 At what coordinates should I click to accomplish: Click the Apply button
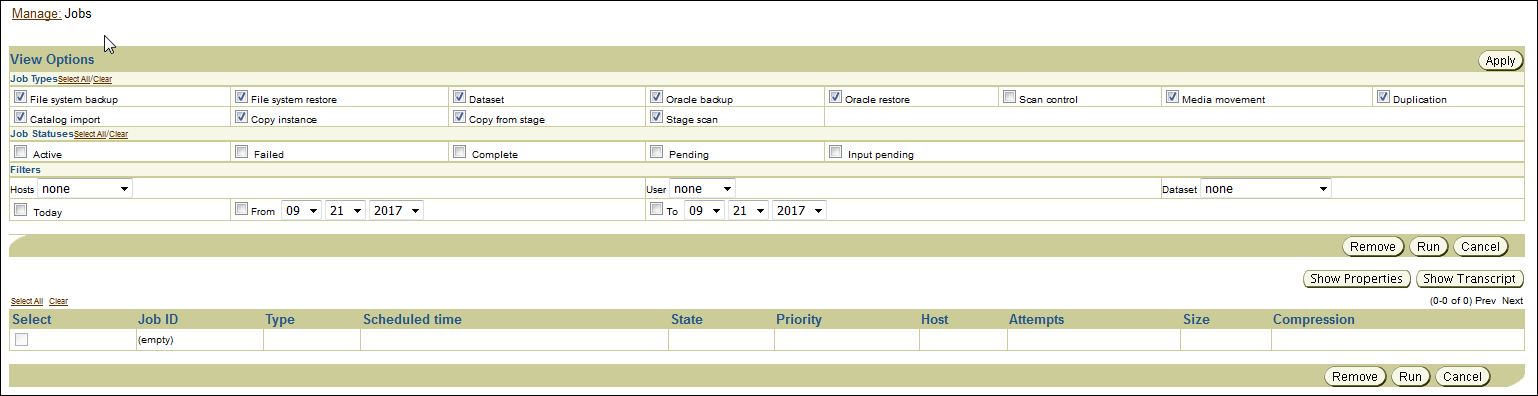click(x=1501, y=61)
